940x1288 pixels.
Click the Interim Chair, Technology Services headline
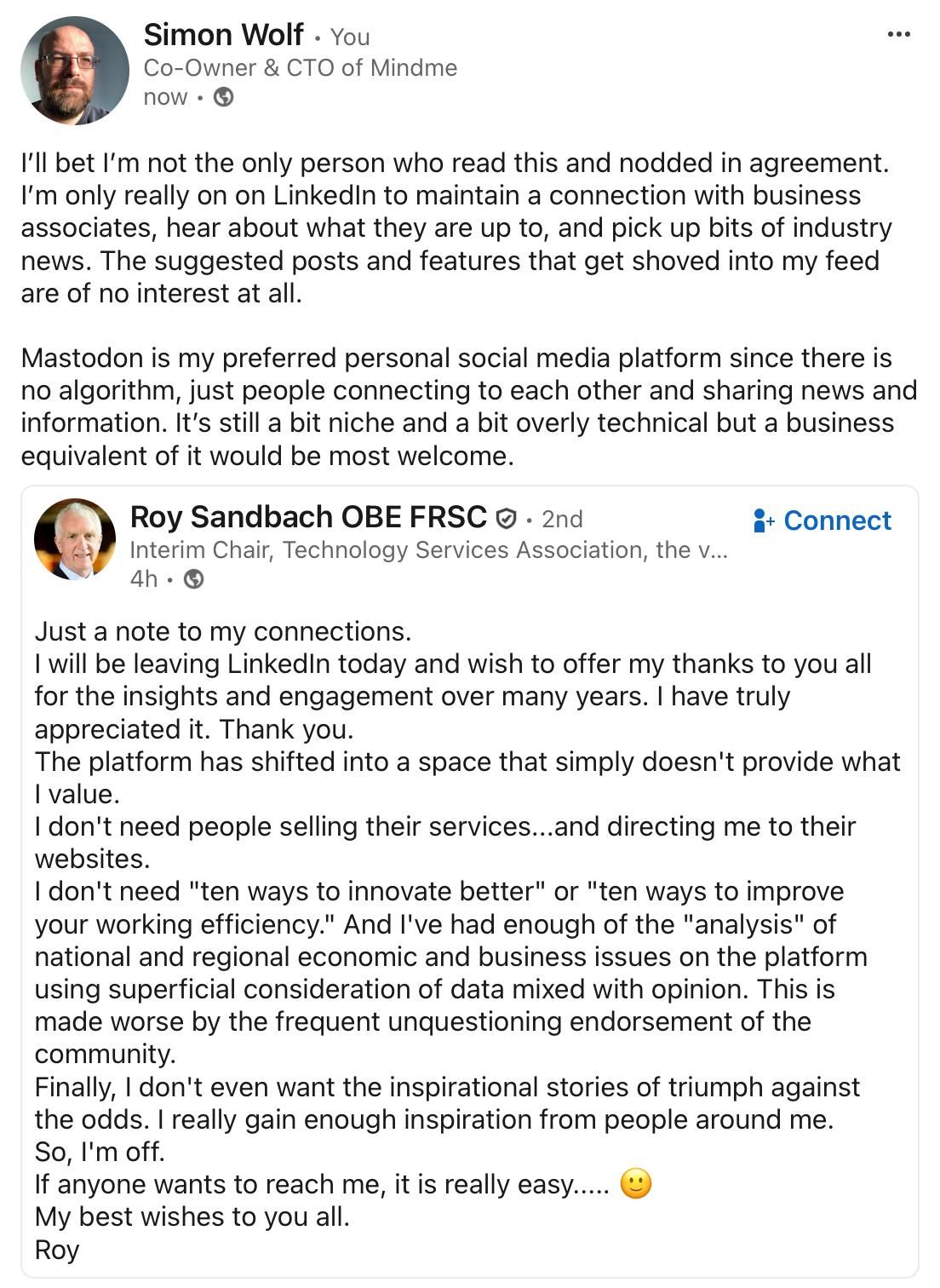click(x=429, y=550)
